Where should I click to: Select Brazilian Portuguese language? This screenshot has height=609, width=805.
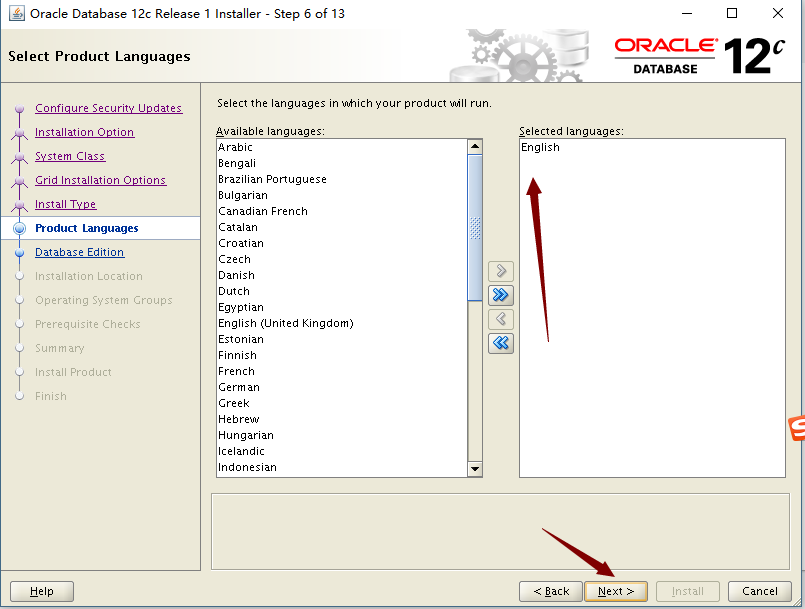coord(342,179)
